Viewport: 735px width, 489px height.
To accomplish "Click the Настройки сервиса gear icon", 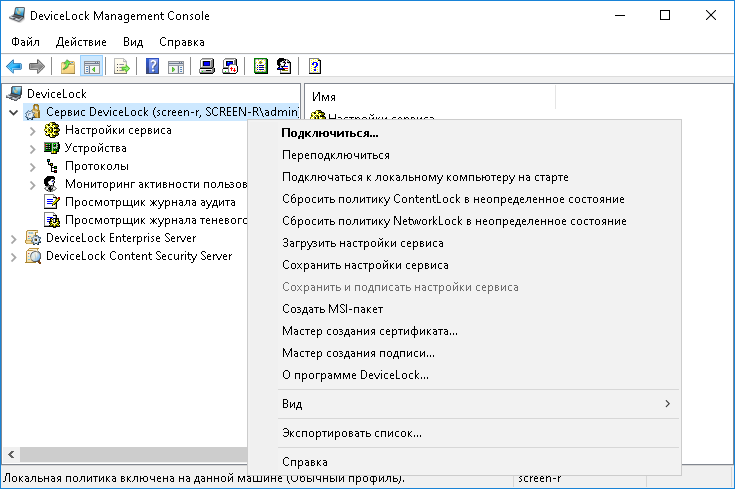I will coord(52,130).
